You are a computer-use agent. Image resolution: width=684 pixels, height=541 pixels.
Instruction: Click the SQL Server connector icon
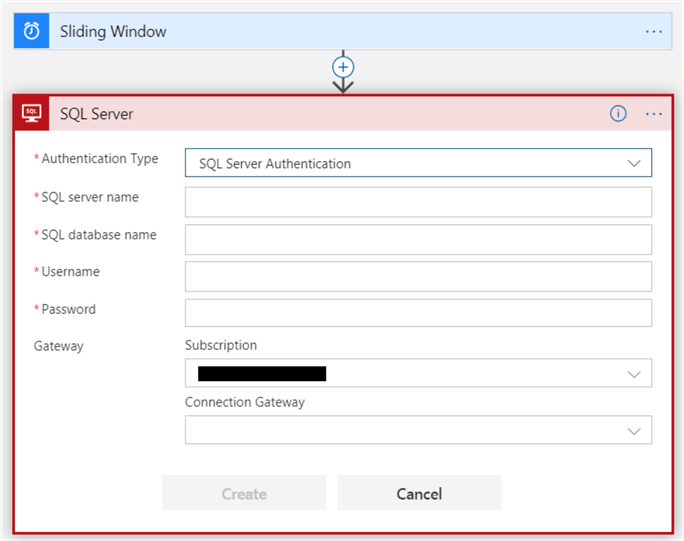(x=31, y=113)
